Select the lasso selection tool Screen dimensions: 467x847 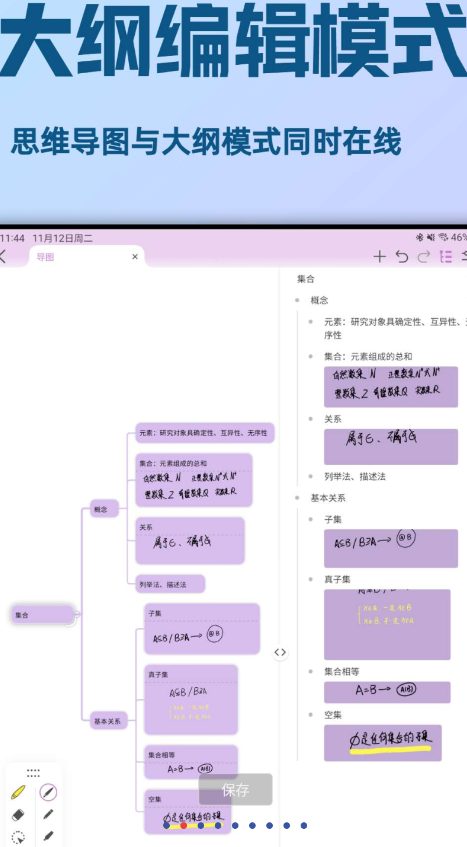[x=18, y=837]
